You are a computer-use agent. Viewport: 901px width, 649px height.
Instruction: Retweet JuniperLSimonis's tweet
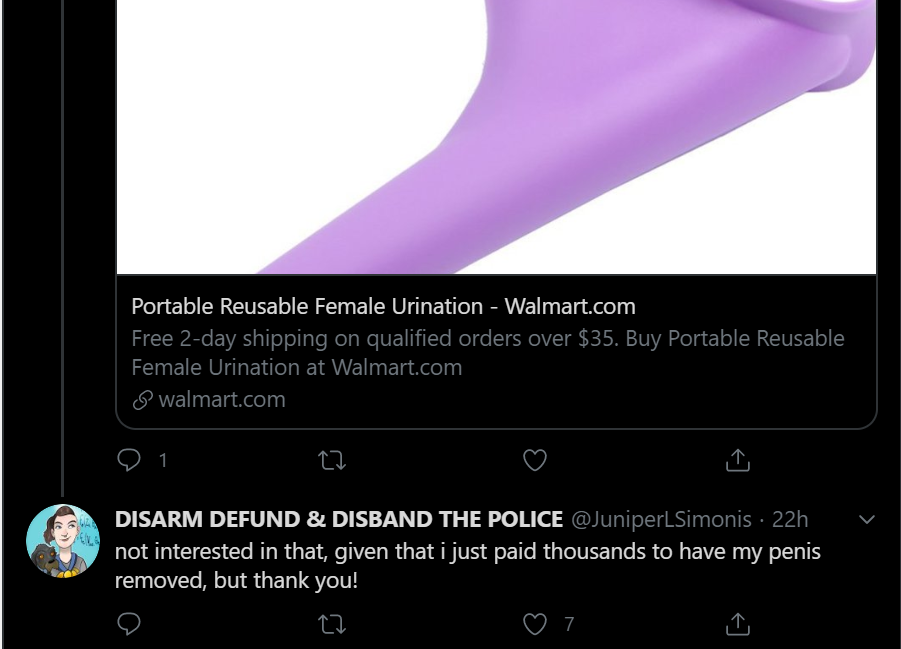click(x=332, y=624)
